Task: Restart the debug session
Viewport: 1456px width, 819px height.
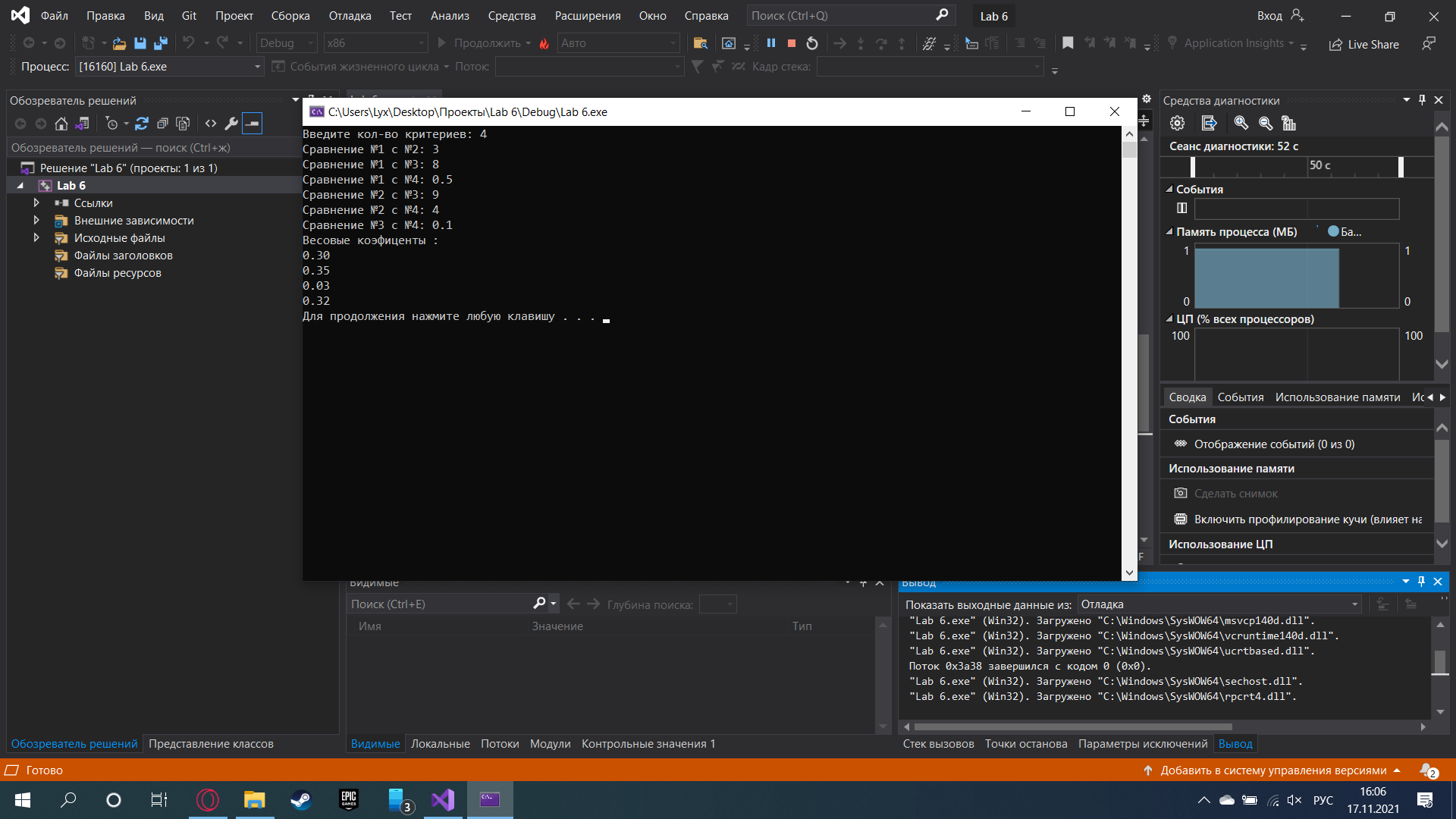Action: 812,43
